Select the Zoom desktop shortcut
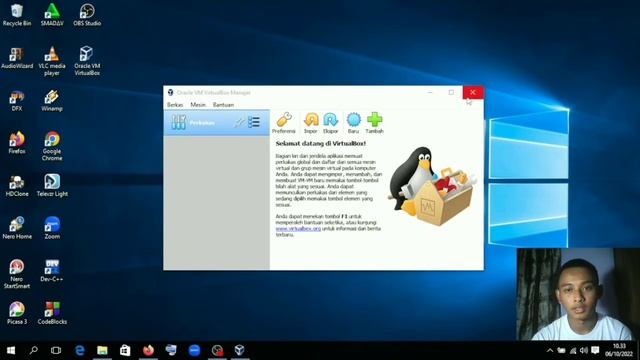The image size is (640, 360). coord(52,229)
